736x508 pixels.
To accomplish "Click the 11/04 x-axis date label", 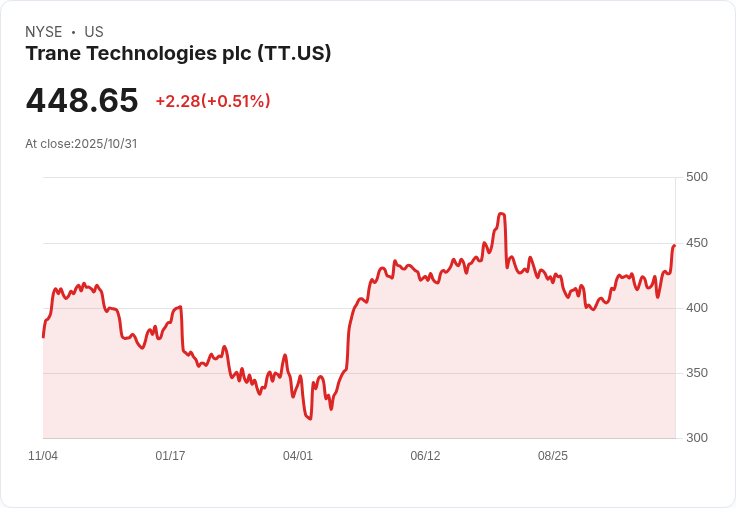I will [x=43, y=456].
